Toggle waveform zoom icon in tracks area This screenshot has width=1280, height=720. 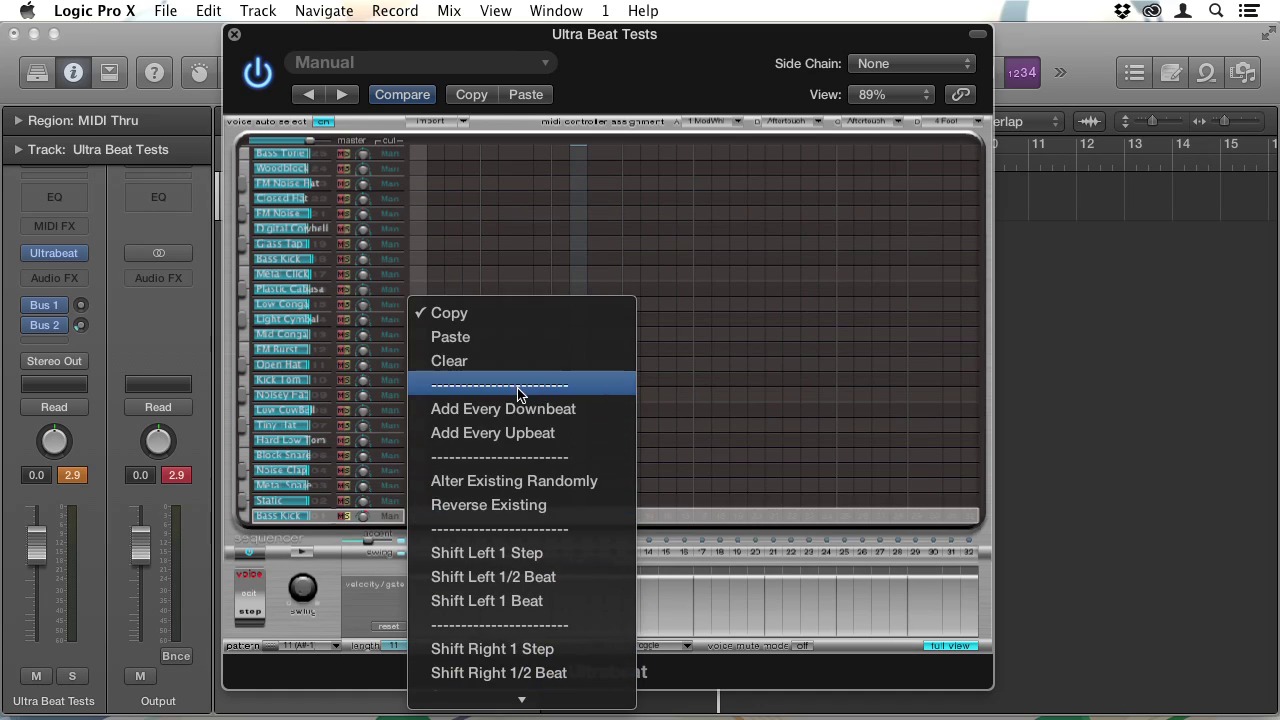click(x=1090, y=121)
